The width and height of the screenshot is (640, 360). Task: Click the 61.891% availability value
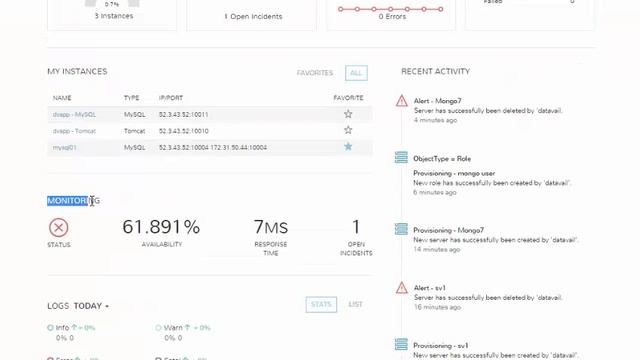(161, 227)
